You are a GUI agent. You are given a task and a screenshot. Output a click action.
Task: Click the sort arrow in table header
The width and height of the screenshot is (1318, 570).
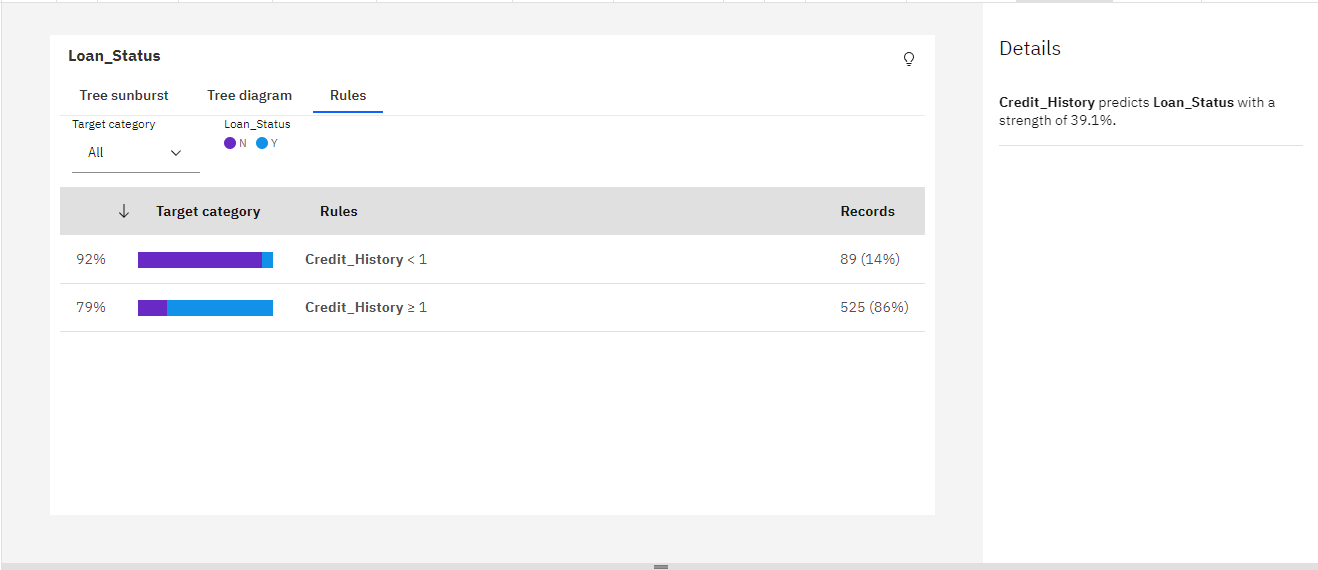(x=124, y=211)
